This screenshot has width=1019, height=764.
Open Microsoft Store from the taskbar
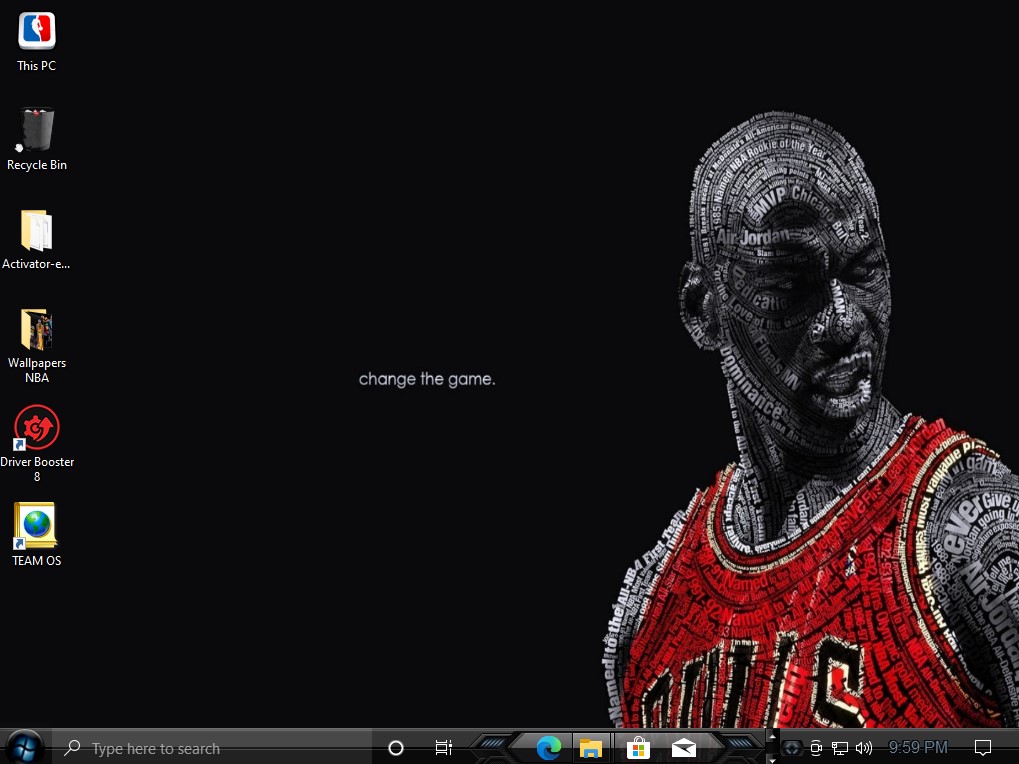[x=638, y=748]
